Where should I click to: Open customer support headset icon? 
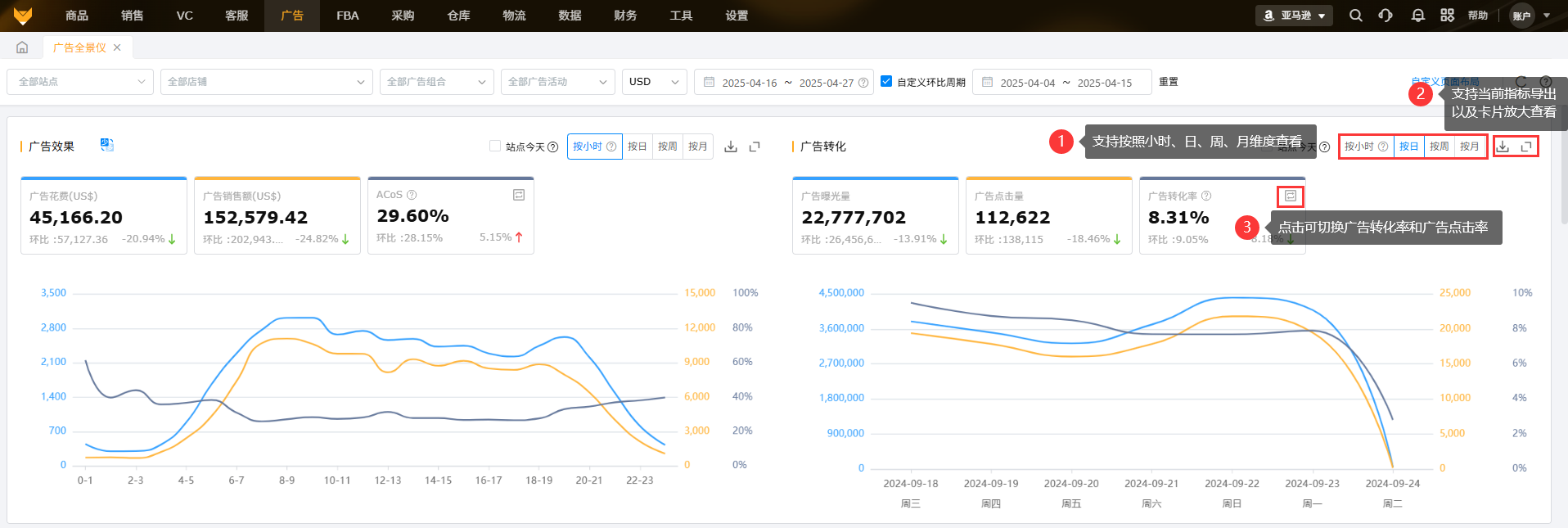coord(1386,16)
